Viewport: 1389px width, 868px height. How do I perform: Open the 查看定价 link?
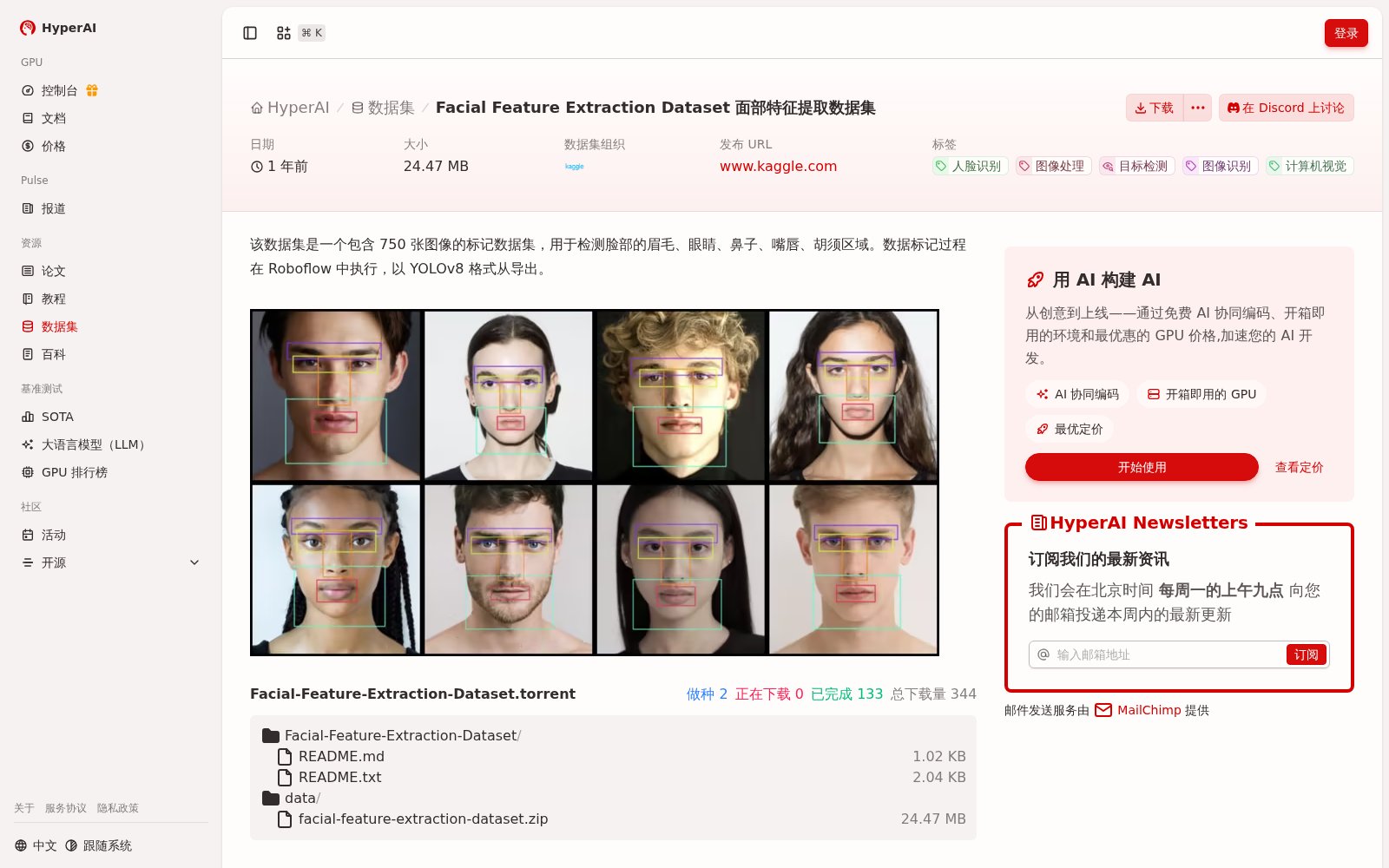point(1299,467)
